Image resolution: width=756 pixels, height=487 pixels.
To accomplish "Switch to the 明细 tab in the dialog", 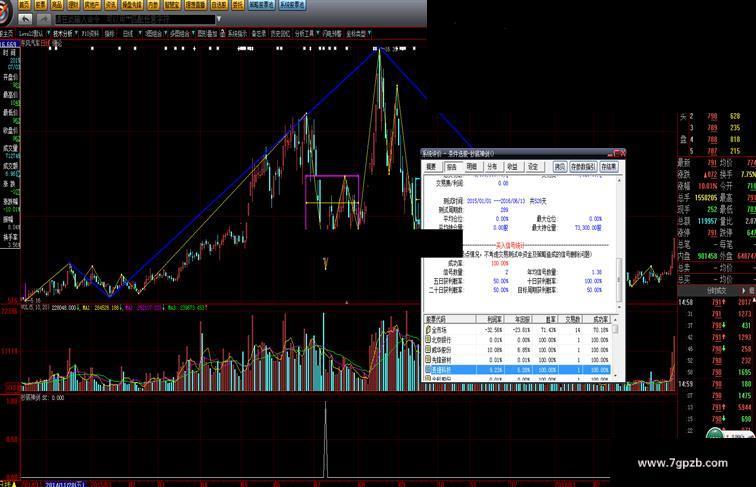I will coord(472,166).
